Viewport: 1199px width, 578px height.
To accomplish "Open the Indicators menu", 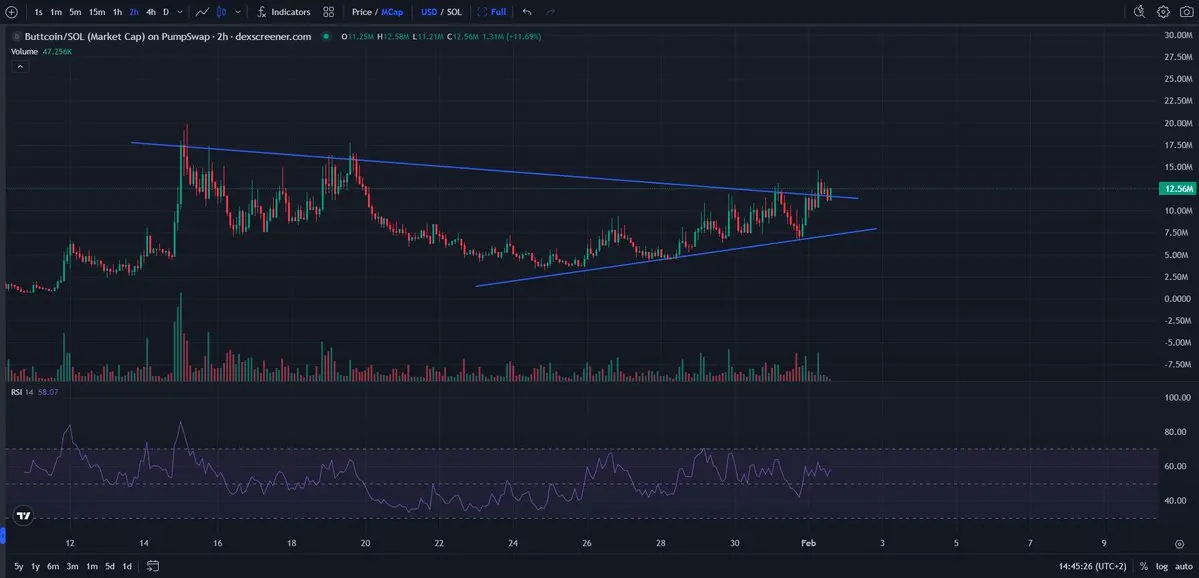I will pos(291,12).
